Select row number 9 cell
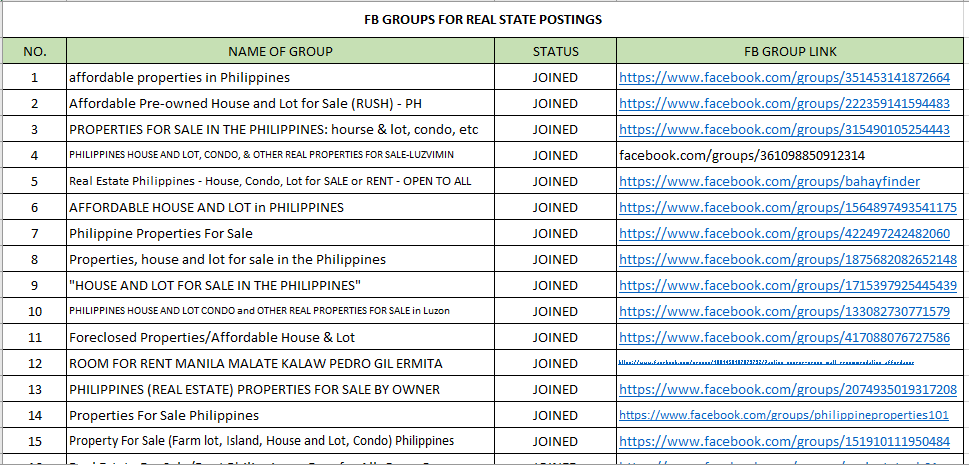The height and width of the screenshot is (465, 969). point(35,286)
